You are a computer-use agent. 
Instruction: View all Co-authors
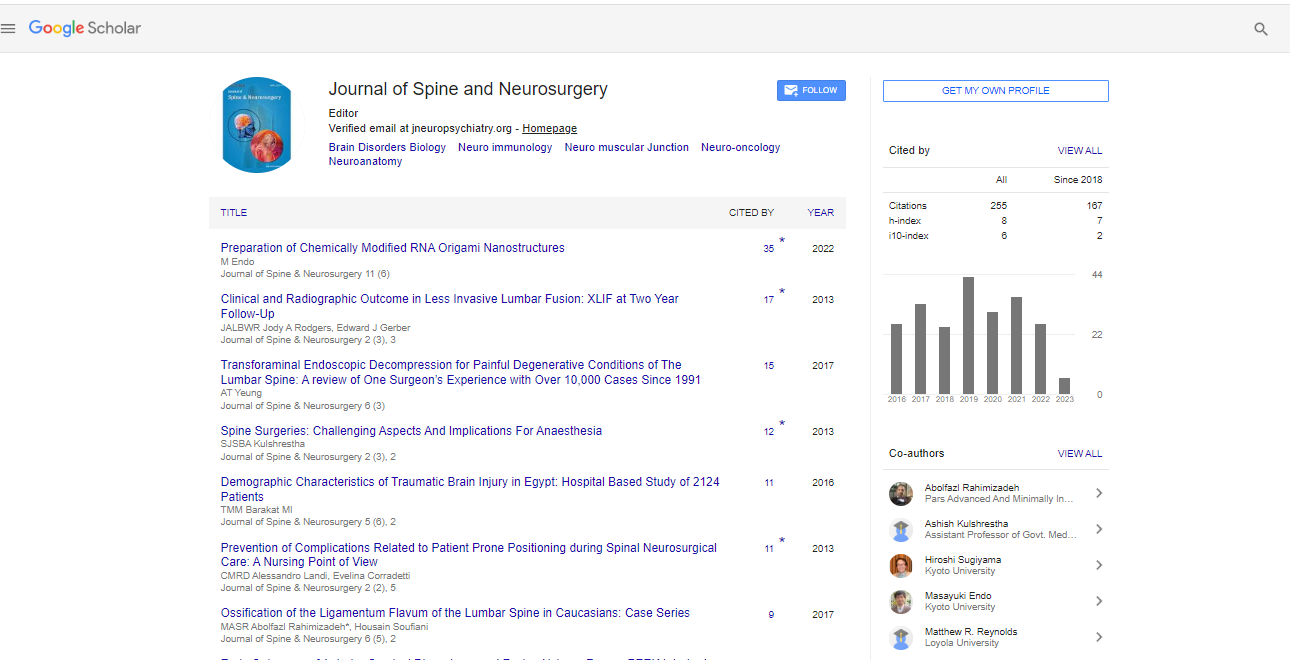[1080, 454]
